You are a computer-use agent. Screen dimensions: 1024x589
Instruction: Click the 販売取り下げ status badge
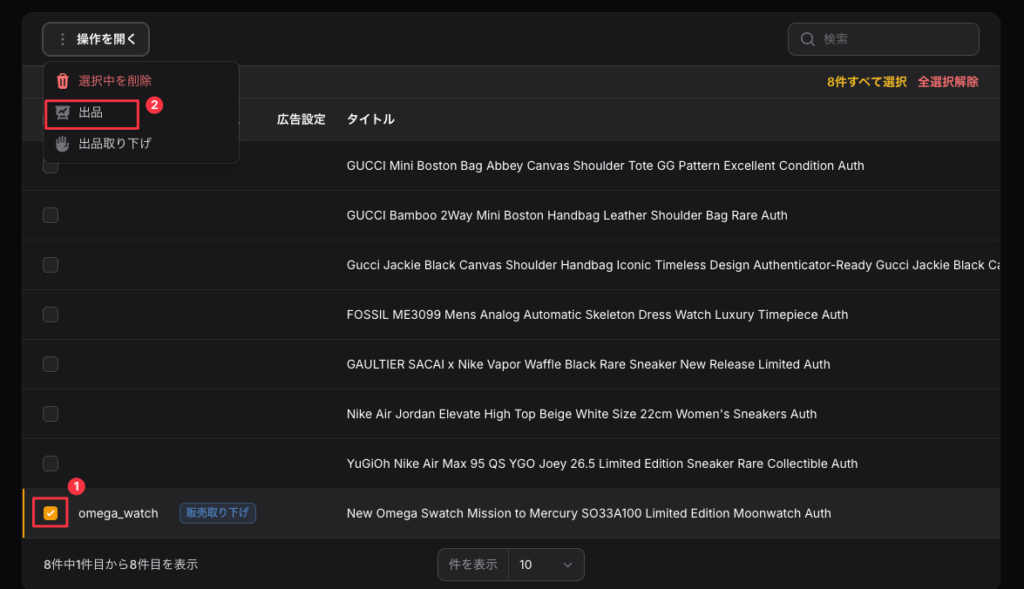[x=218, y=513]
